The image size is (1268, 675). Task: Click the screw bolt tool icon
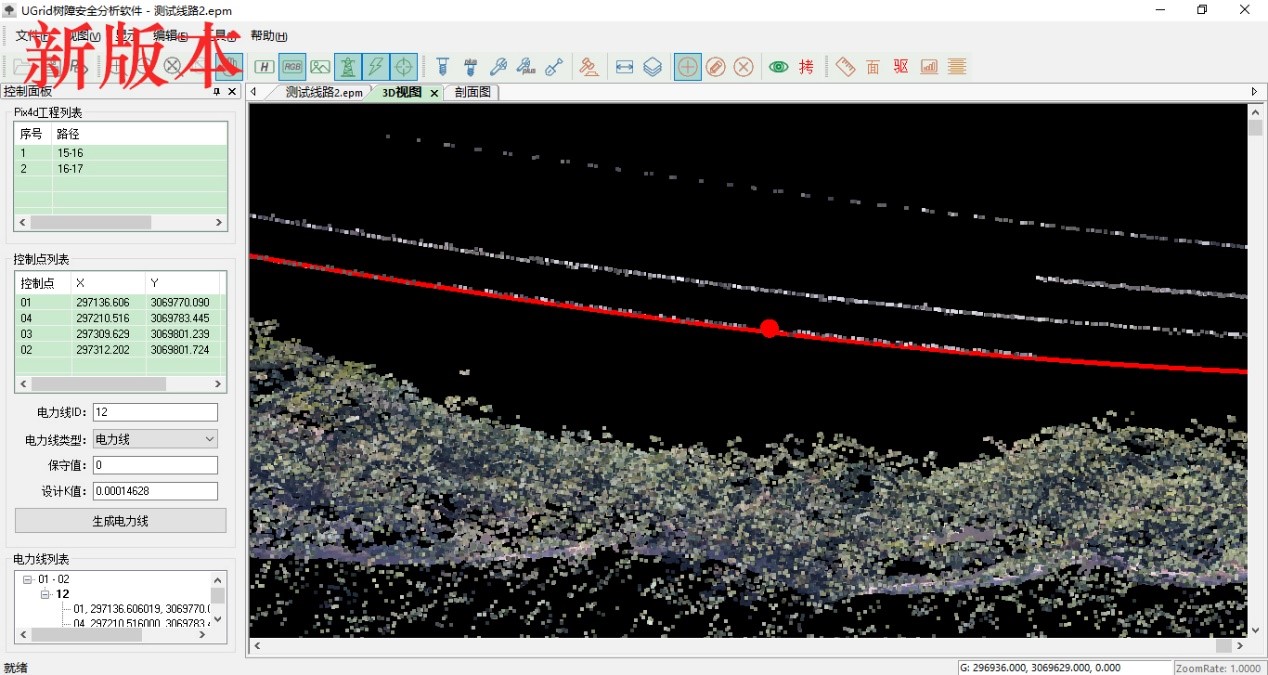[x=443, y=67]
